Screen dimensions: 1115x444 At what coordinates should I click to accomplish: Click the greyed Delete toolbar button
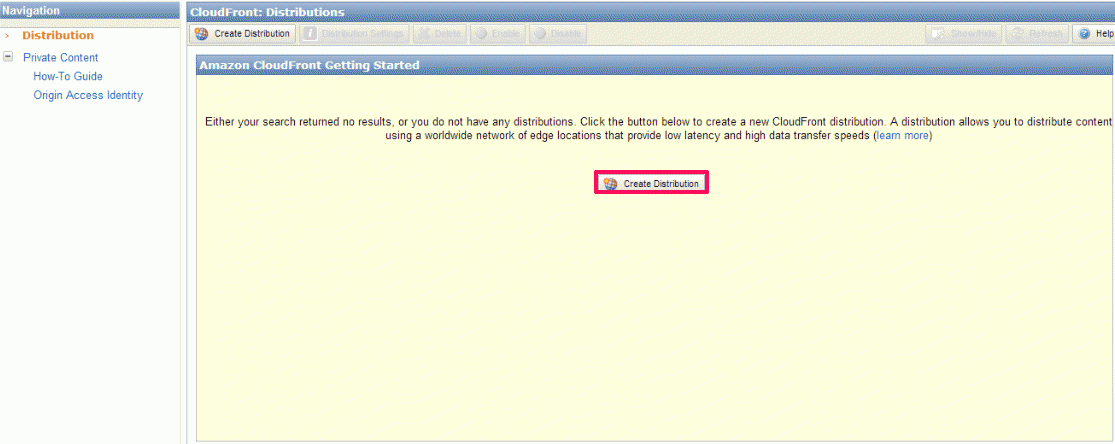(x=439, y=33)
